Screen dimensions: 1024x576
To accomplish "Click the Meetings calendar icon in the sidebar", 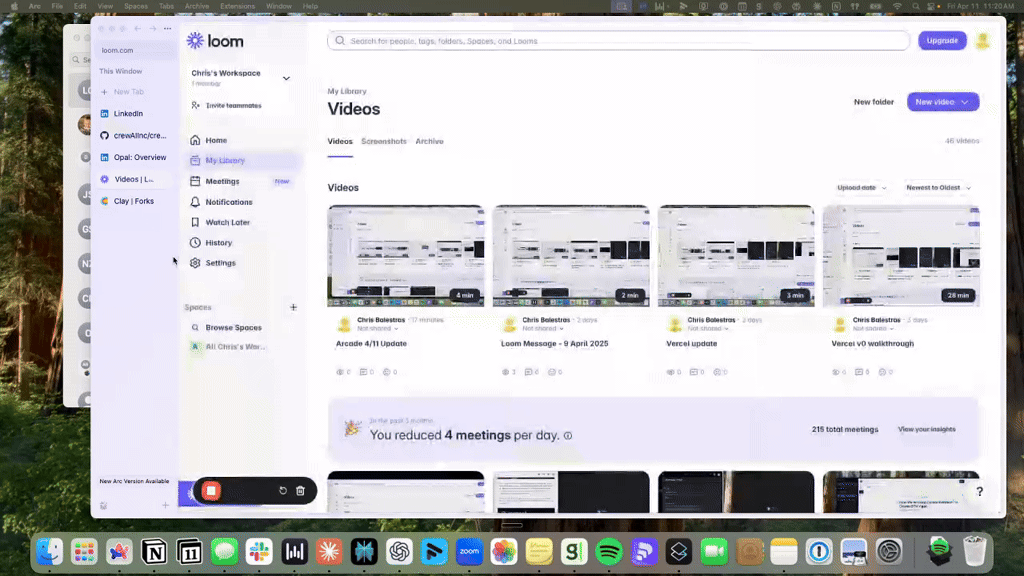I will pos(196,181).
